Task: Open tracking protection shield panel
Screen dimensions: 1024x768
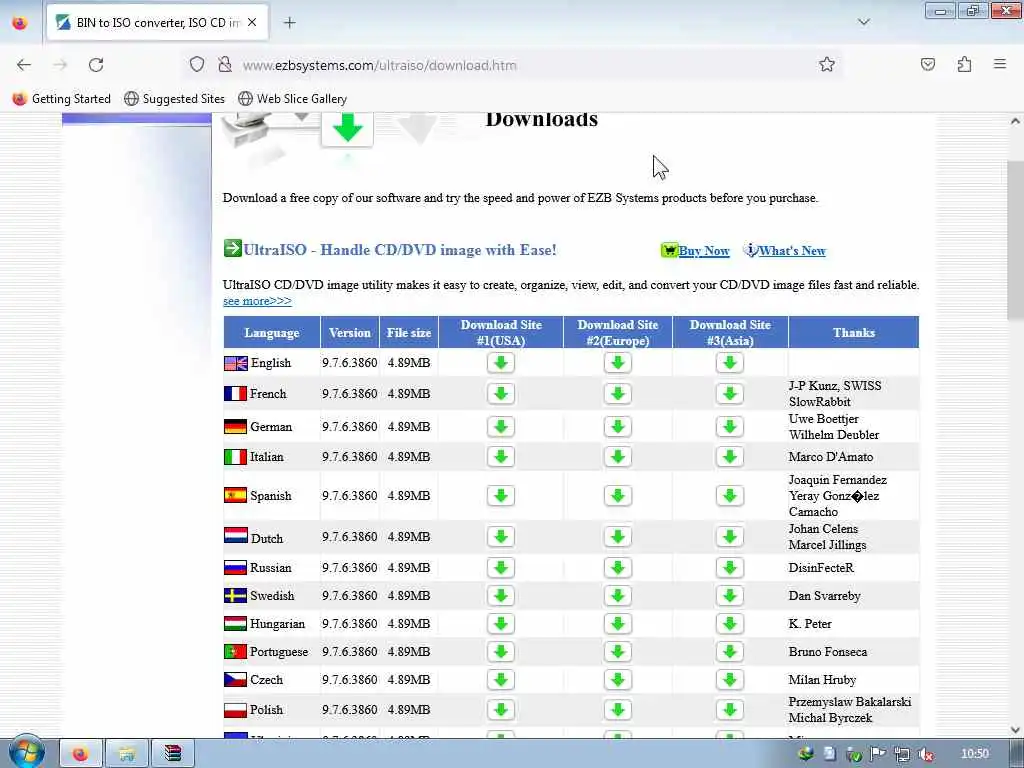Action: click(x=197, y=65)
